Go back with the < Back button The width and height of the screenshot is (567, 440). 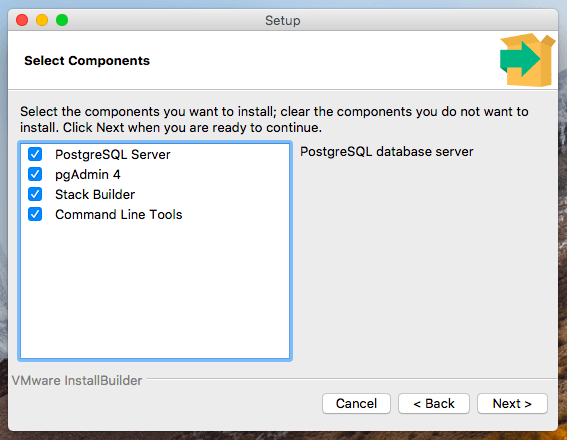[434, 403]
